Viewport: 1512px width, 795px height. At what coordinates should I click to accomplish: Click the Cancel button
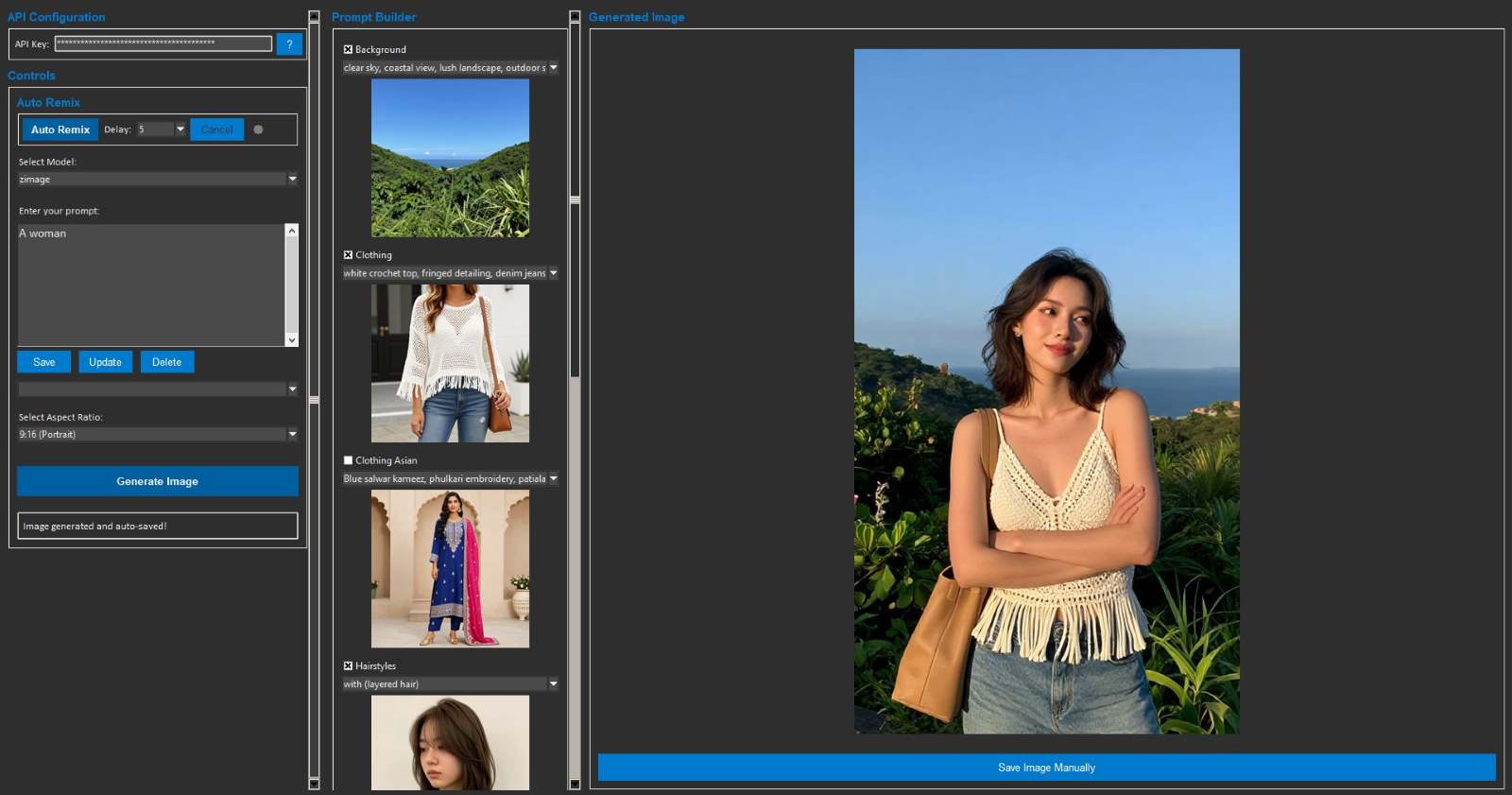click(216, 130)
